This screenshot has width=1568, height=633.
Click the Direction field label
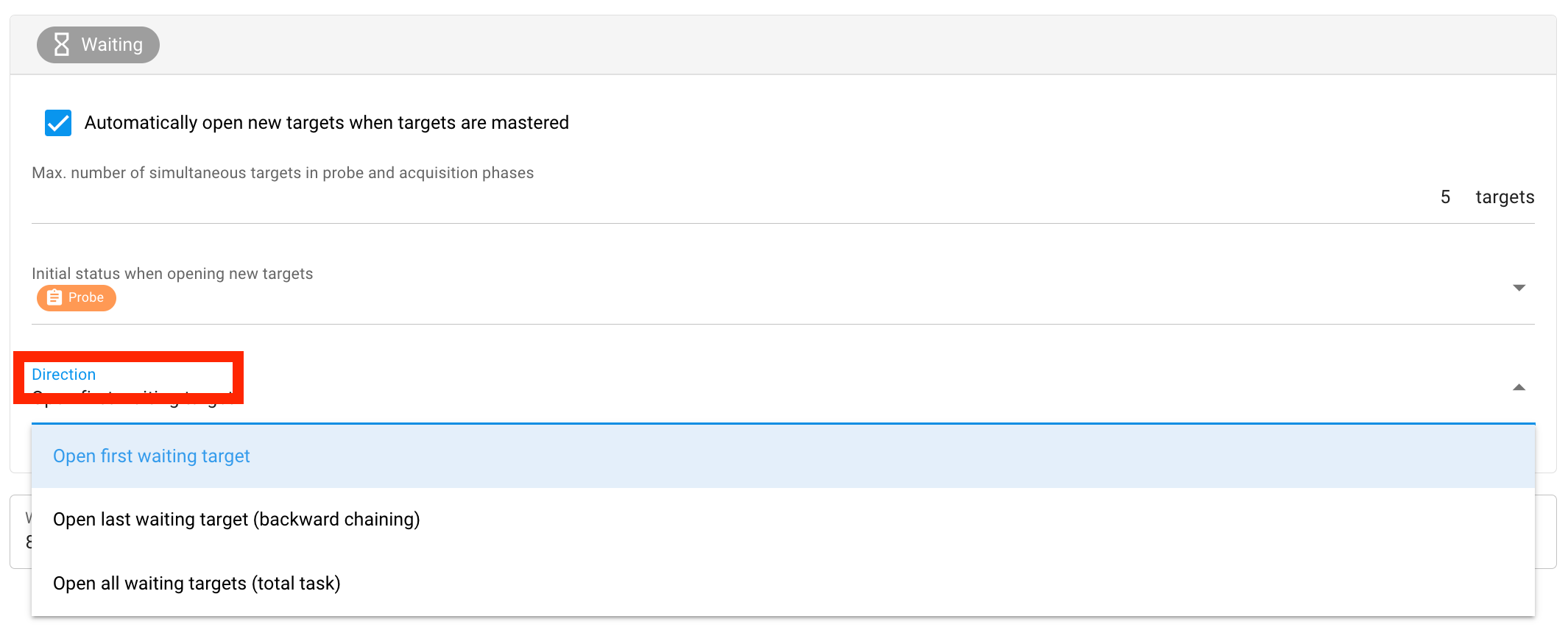(64, 375)
